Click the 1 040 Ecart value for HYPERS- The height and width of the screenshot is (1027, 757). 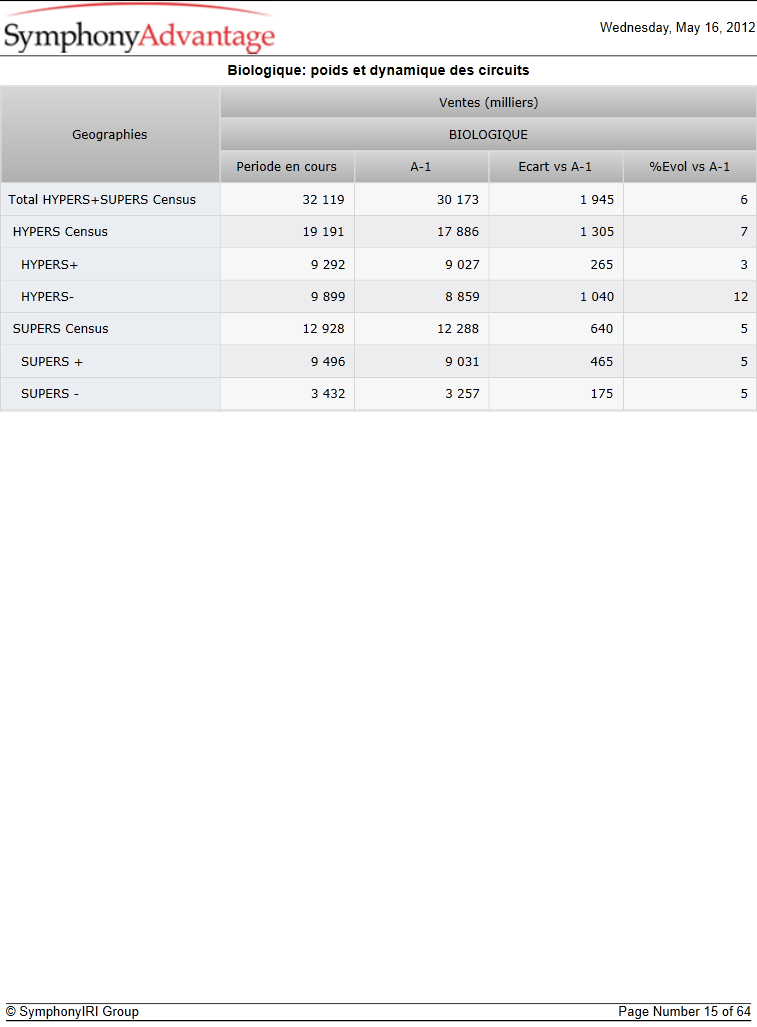[x=555, y=297]
